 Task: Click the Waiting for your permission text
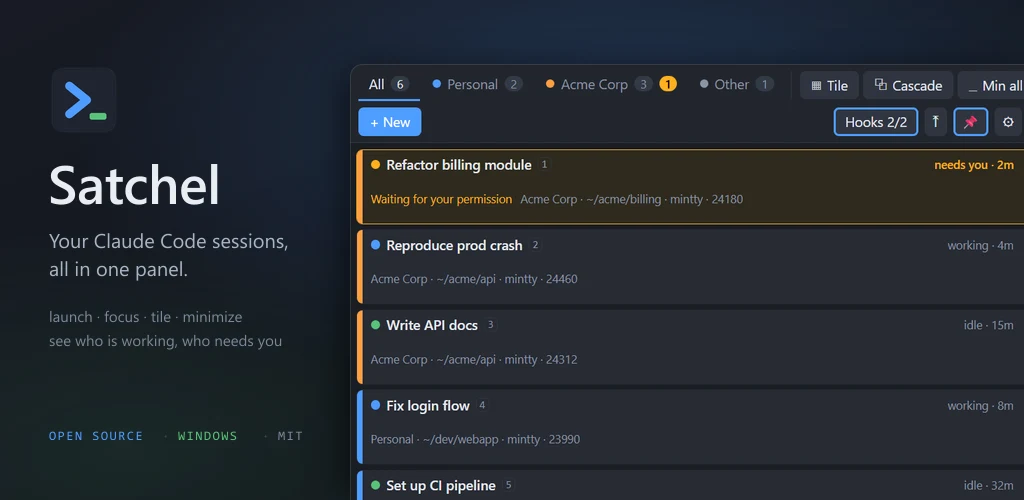click(x=441, y=199)
